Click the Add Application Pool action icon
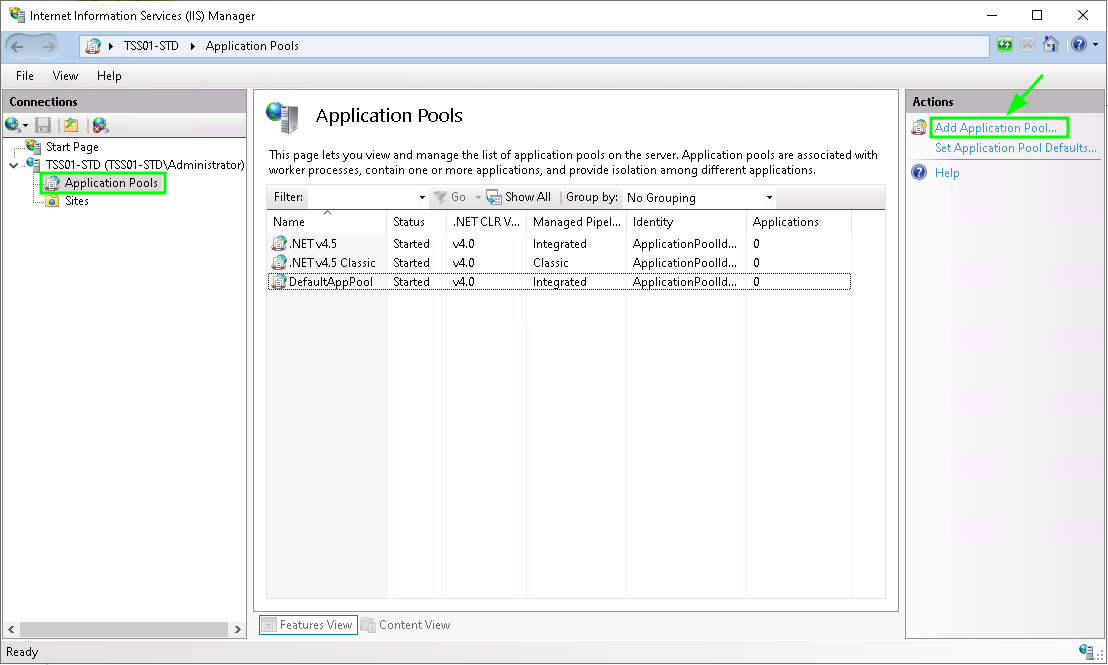Image resolution: width=1108 pixels, height=665 pixels. click(919, 127)
